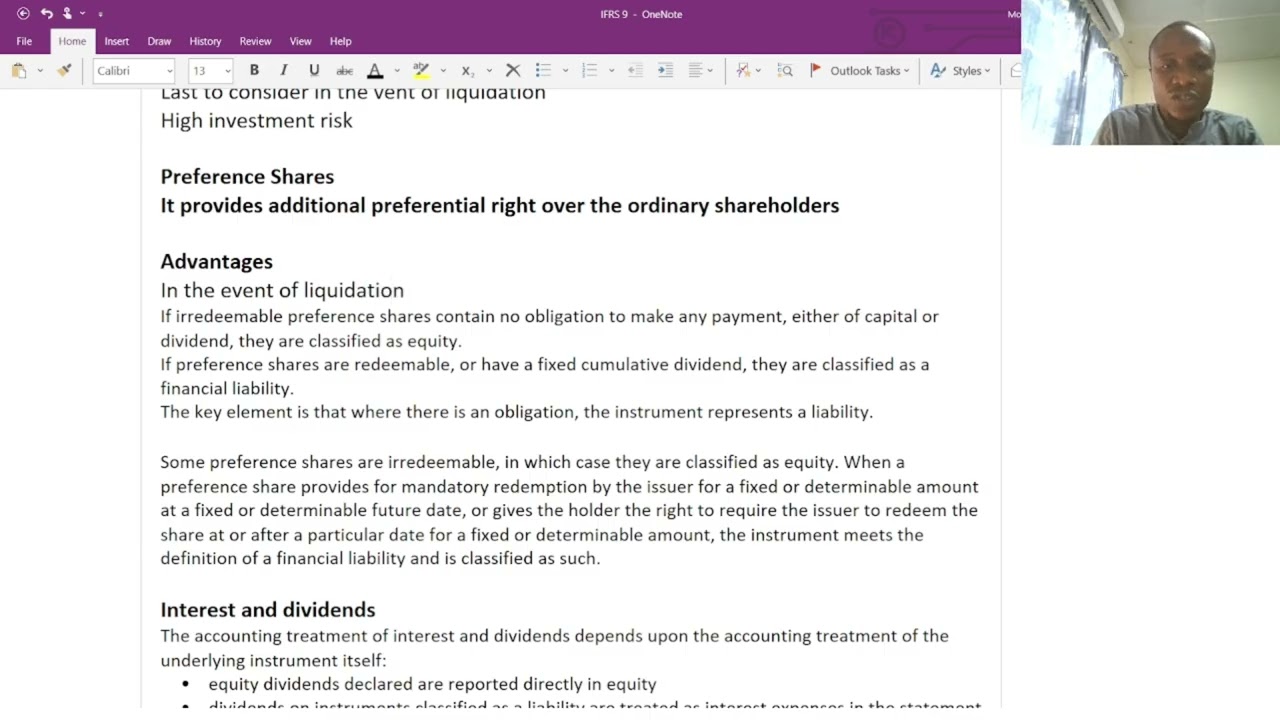Toggle strikethrough formatting
This screenshot has height=720, width=1280.
click(x=344, y=70)
